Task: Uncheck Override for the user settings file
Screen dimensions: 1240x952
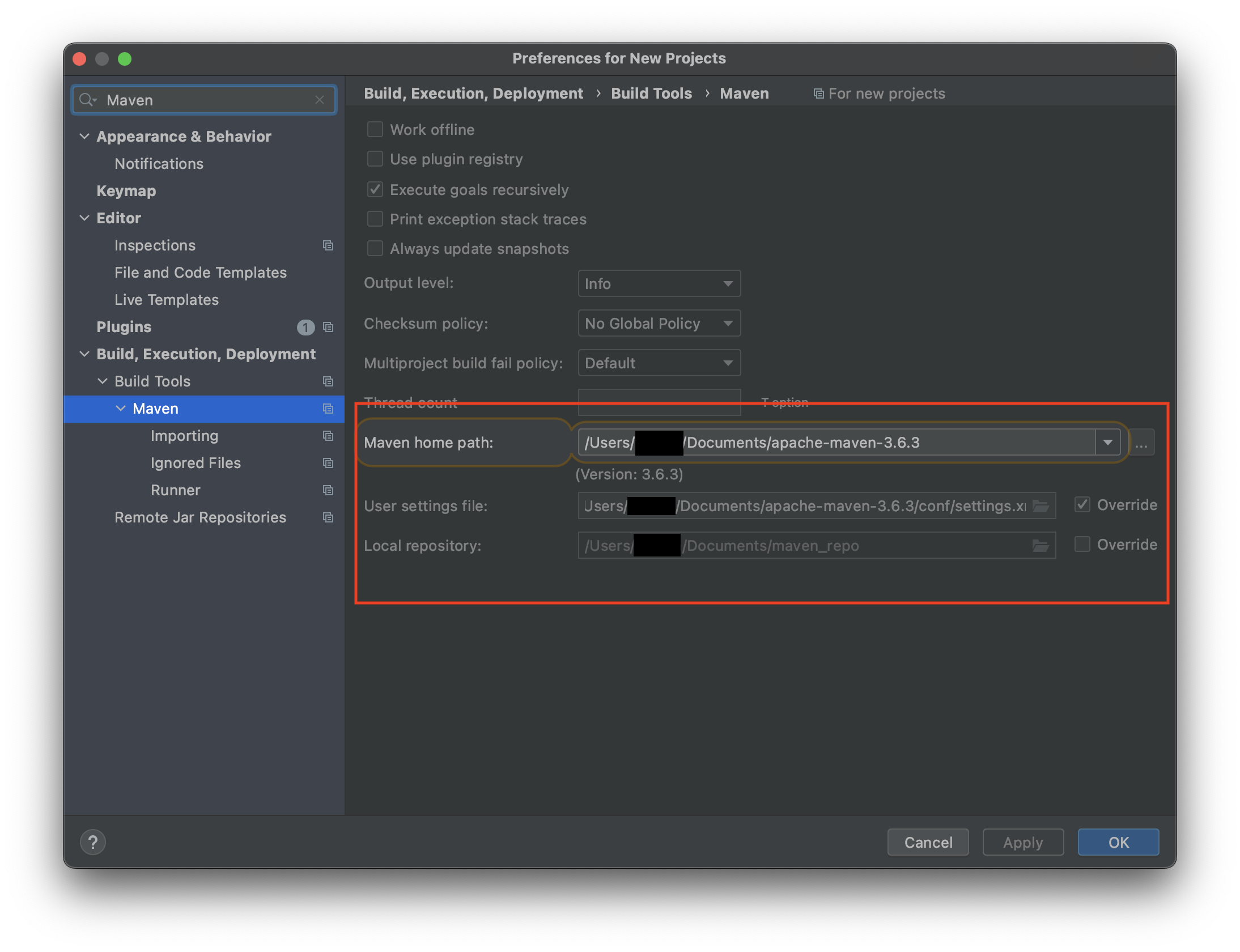Action: 1083,504
